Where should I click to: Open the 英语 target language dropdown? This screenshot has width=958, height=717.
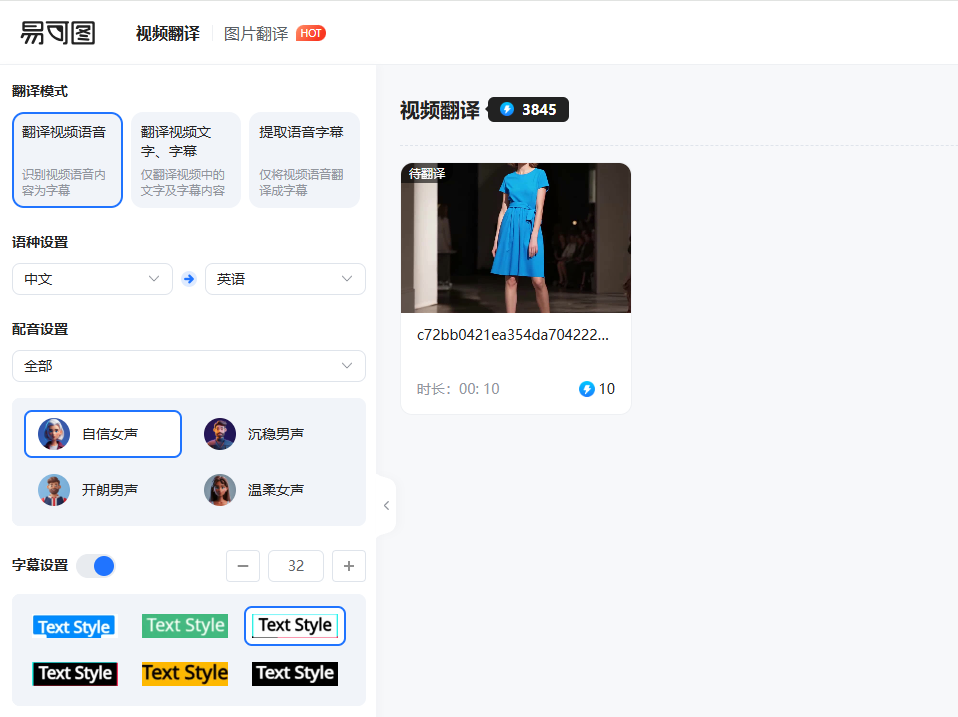285,279
